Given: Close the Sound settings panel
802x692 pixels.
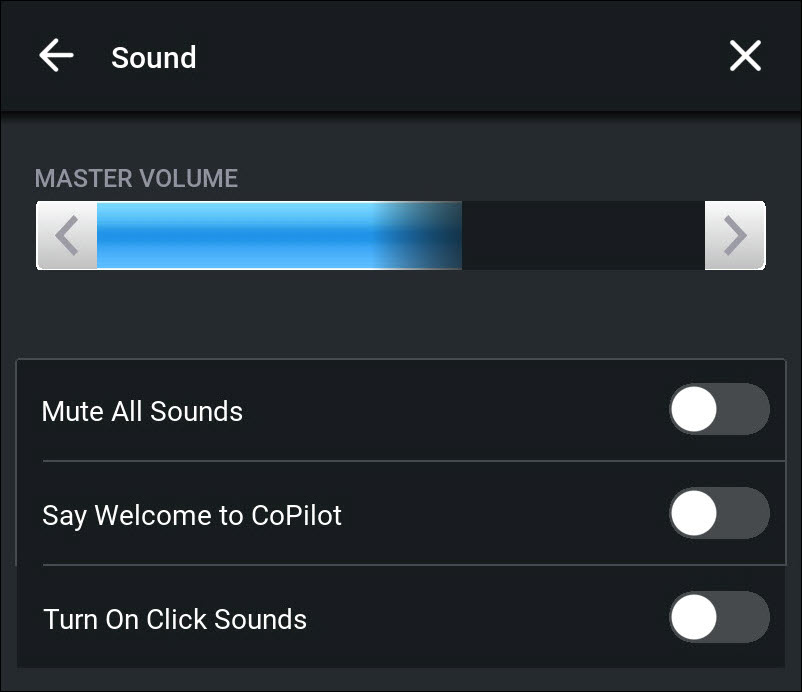Looking at the screenshot, I should [x=745, y=56].
